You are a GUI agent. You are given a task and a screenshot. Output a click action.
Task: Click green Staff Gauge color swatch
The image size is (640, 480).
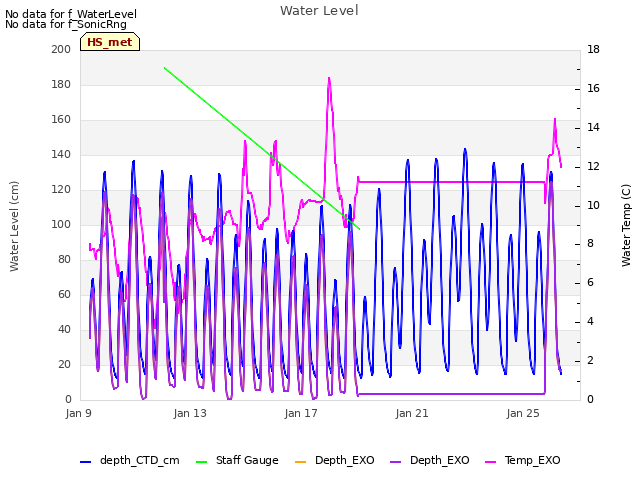click(201, 462)
